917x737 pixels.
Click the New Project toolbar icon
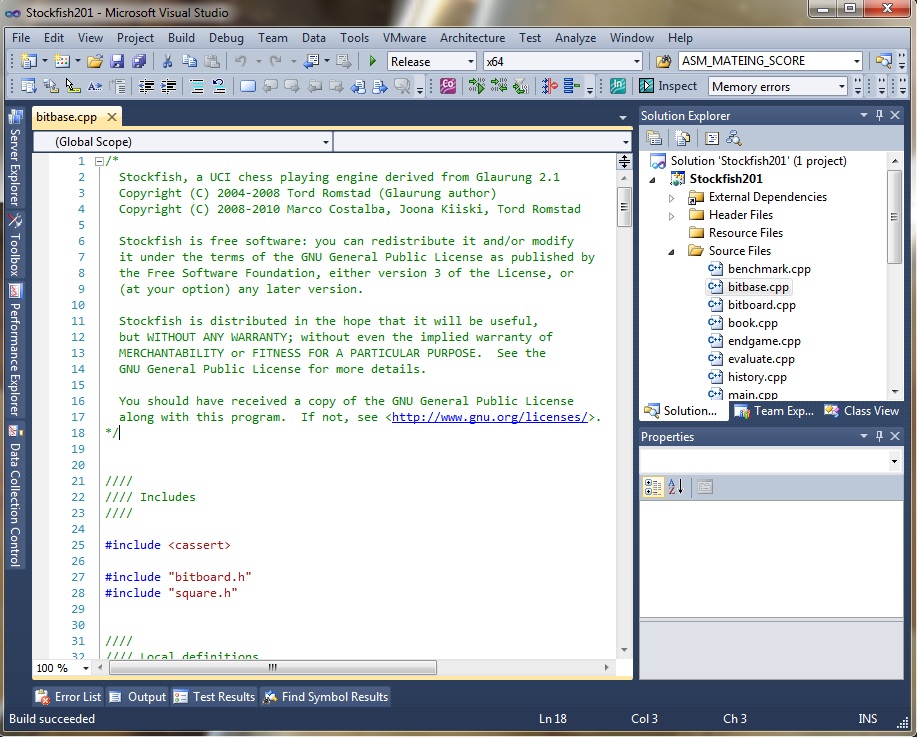(x=28, y=61)
